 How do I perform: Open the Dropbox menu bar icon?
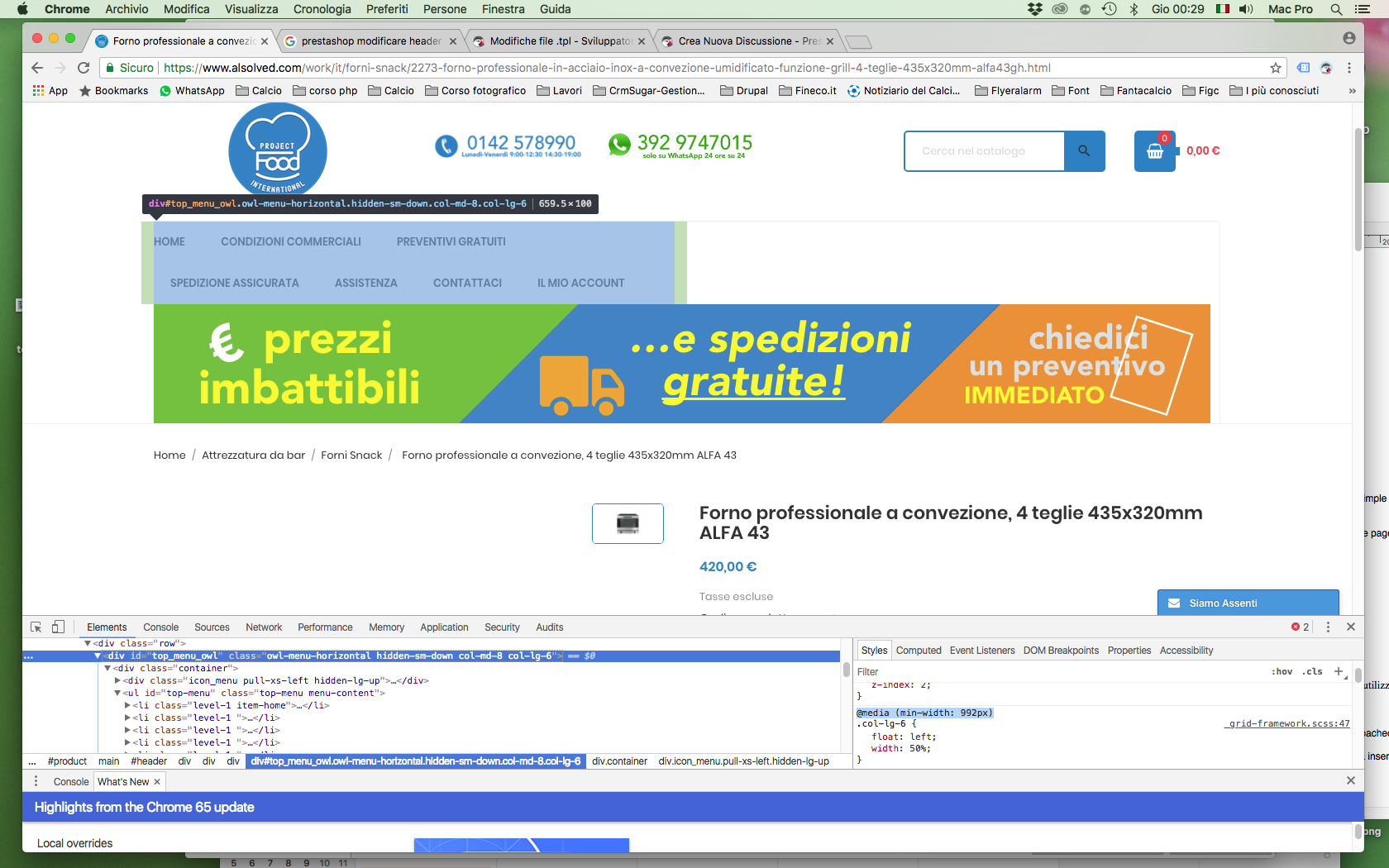click(1035, 9)
